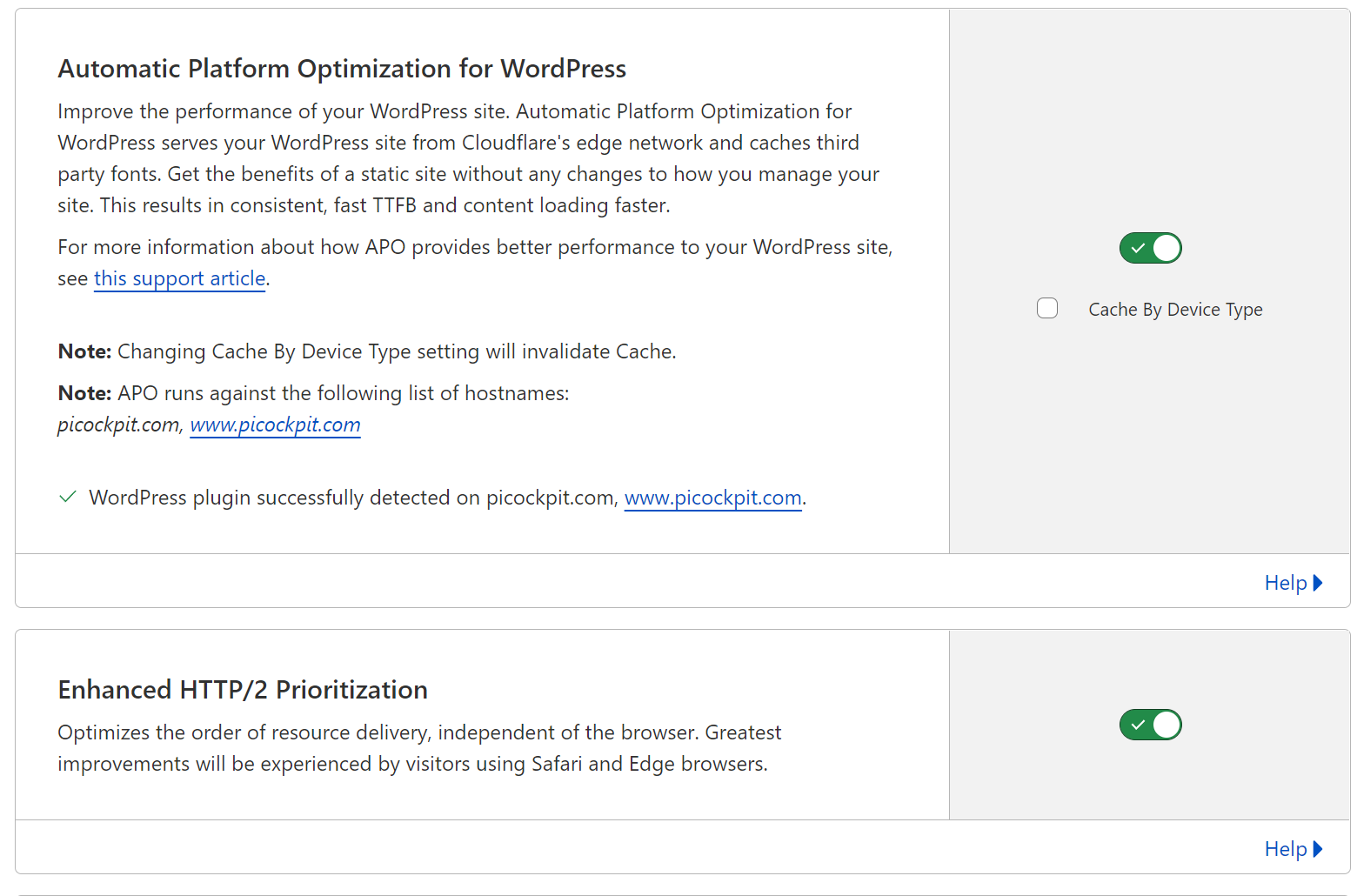Open www.picockpit.com link in hostnames list
Viewport: 1357px width, 896px height.
coord(275,425)
